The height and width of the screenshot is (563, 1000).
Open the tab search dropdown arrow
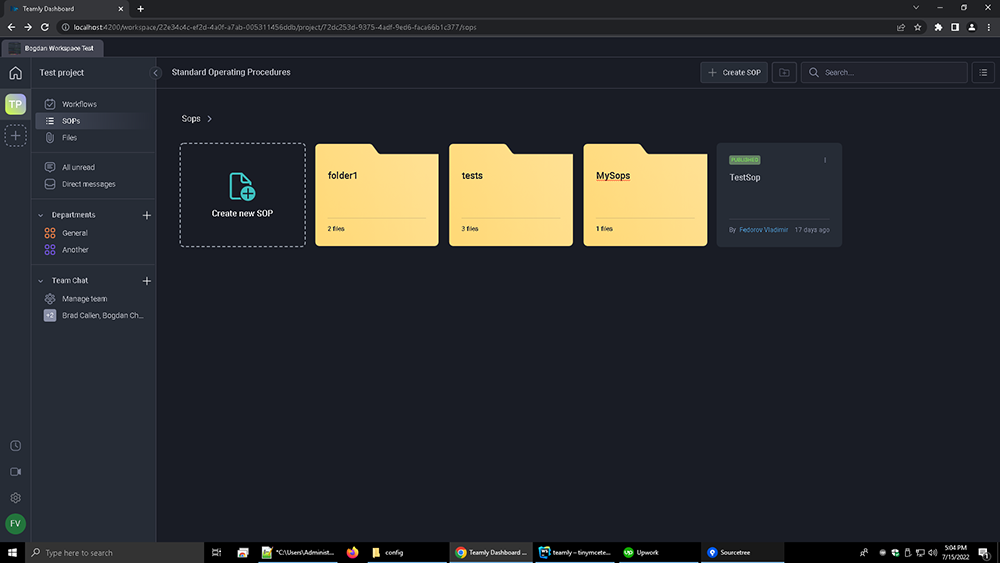tap(916, 8)
